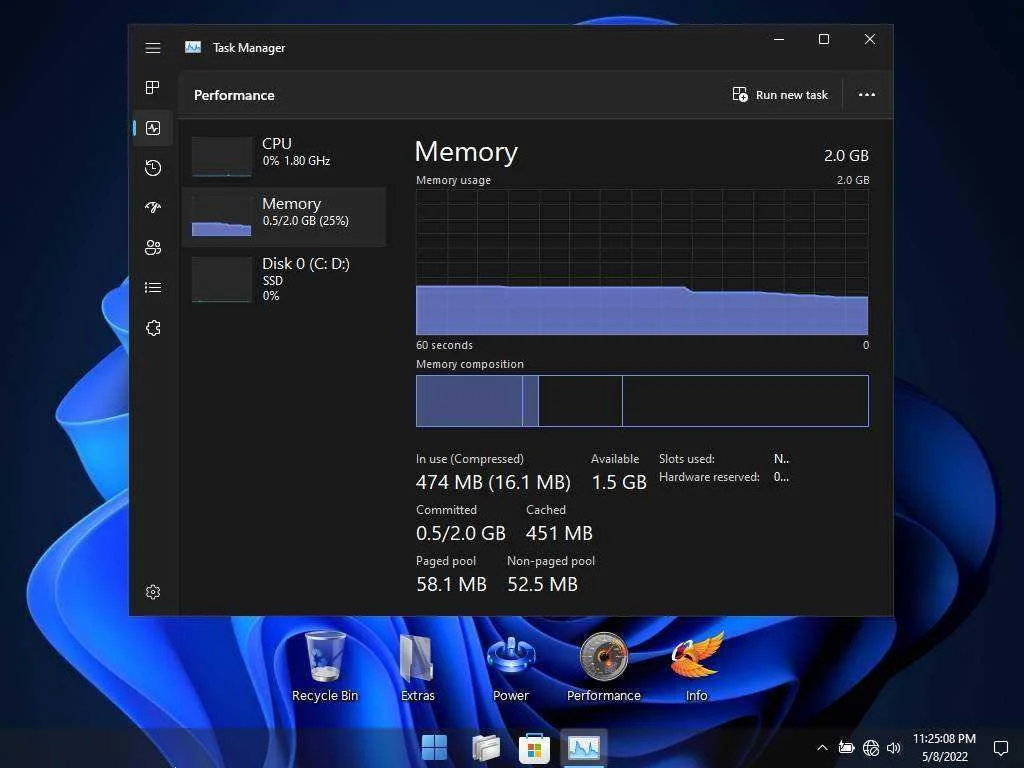Click the volume speaker tray icon

coord(893,747)
